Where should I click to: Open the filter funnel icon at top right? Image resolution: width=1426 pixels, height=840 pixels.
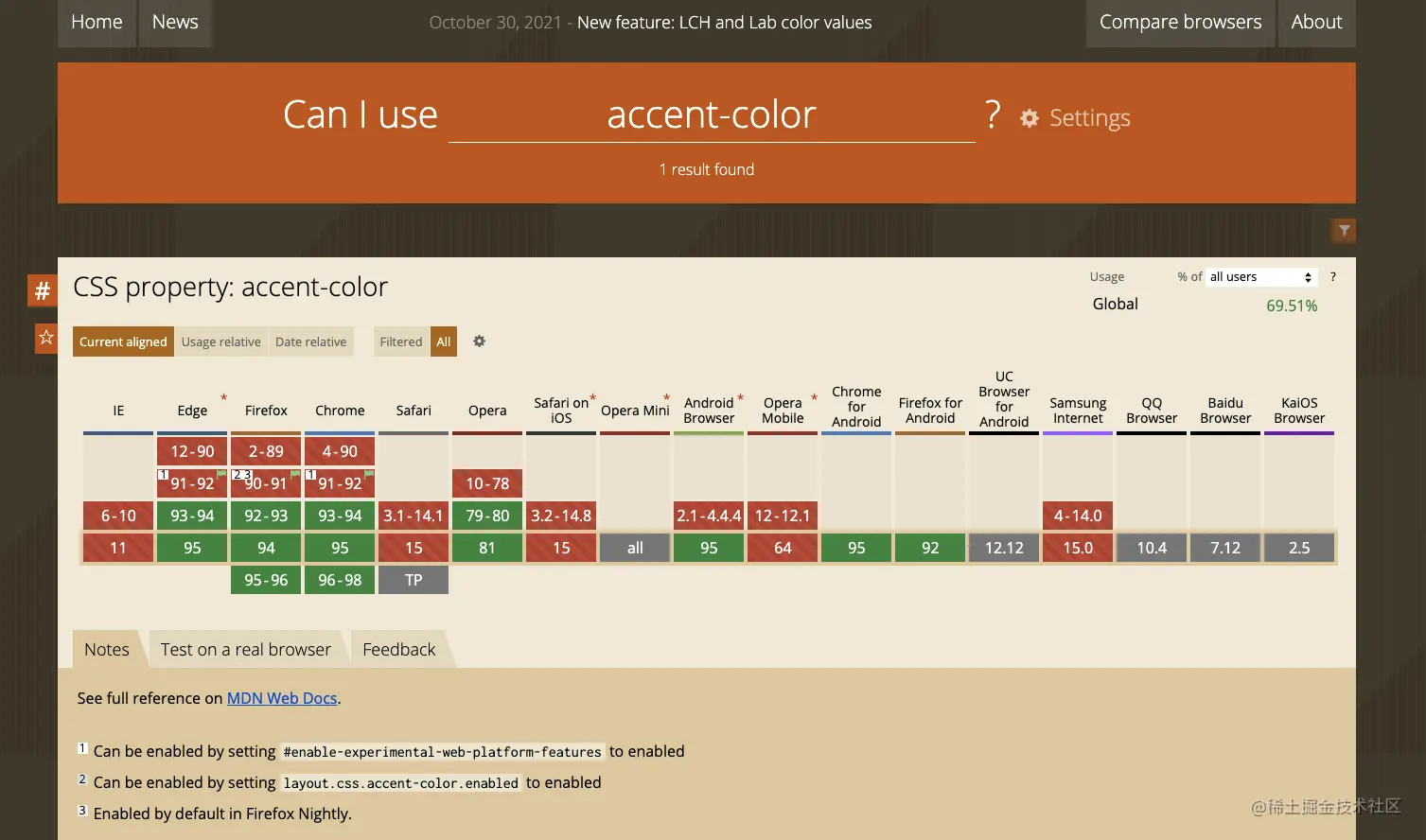[x=1343, y=230]
